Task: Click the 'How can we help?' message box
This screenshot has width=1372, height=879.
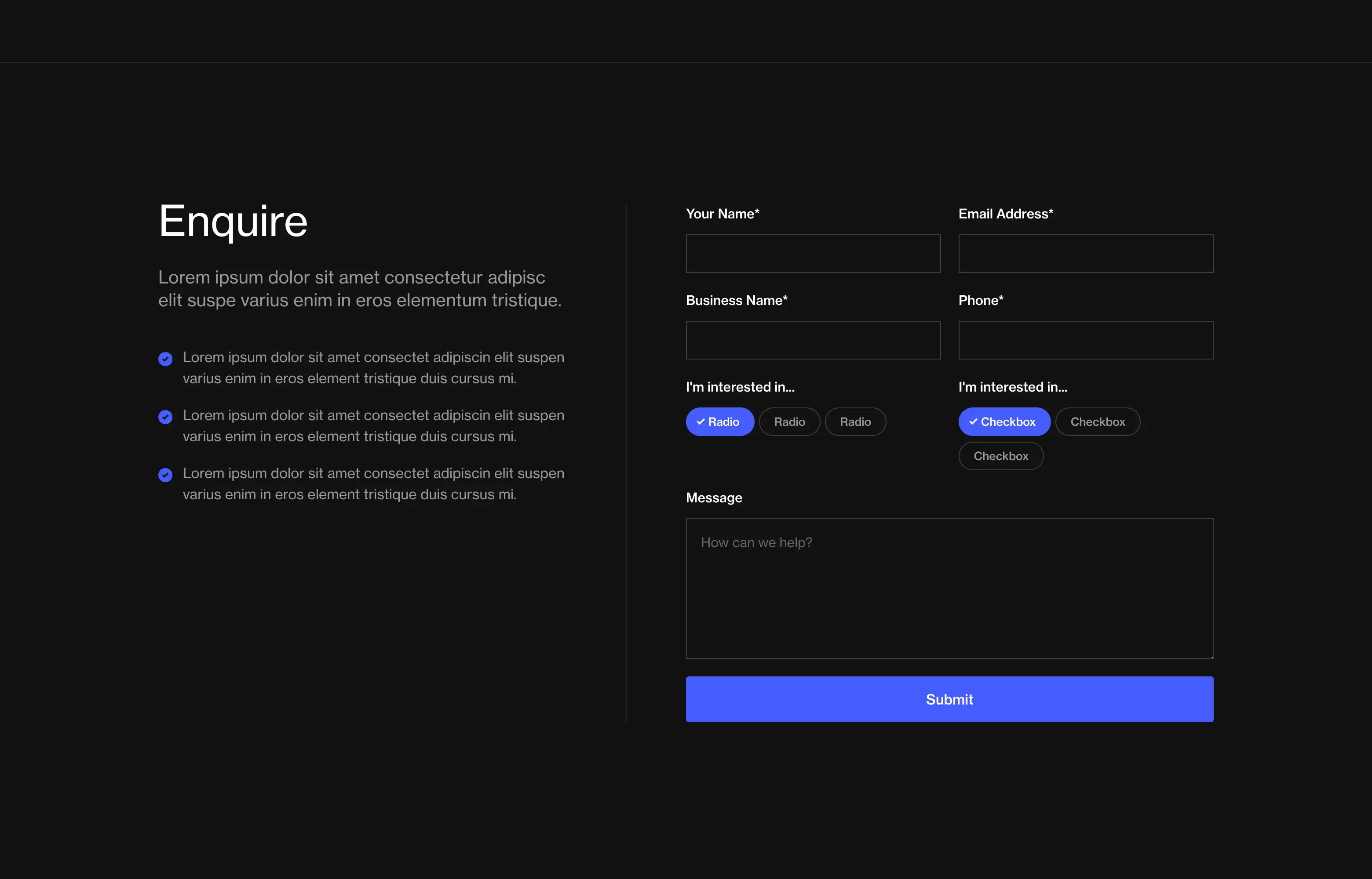Action: click(949, 588)
